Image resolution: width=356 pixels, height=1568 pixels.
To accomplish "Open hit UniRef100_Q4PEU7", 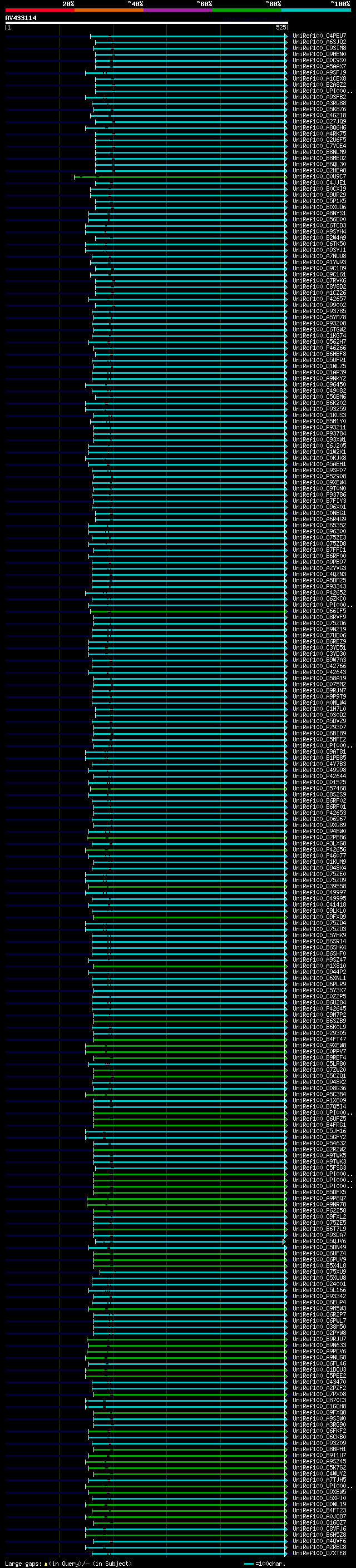I will [x=319, y=36].
